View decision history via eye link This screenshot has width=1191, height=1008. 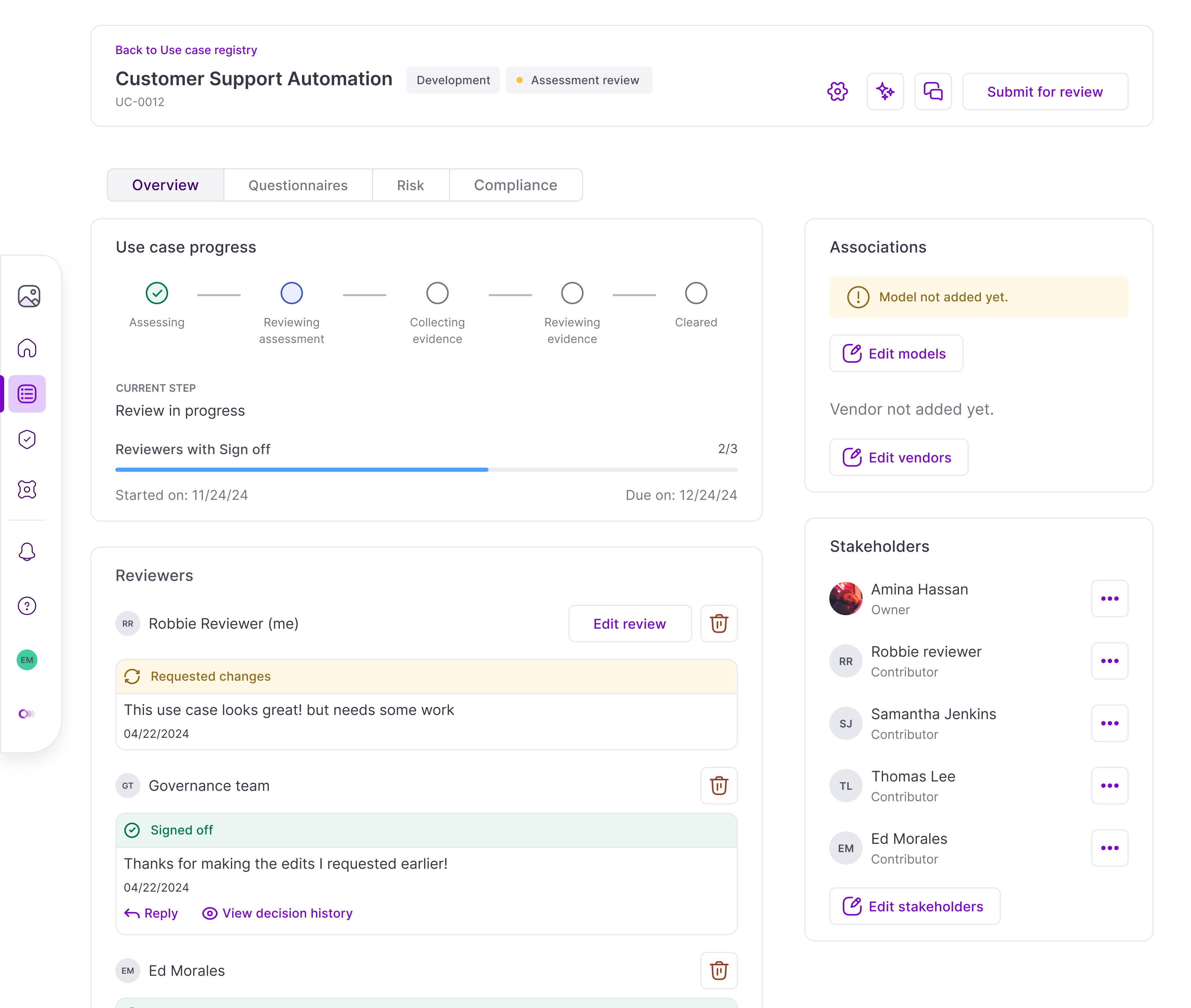click(x=278, y=913)
